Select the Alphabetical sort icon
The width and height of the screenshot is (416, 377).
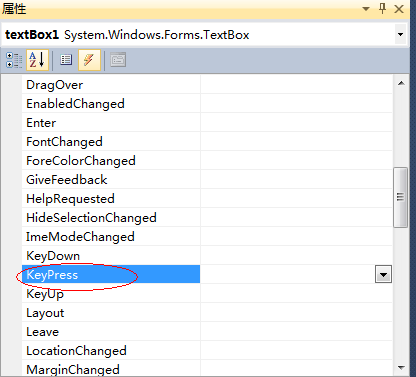[37, 60]
